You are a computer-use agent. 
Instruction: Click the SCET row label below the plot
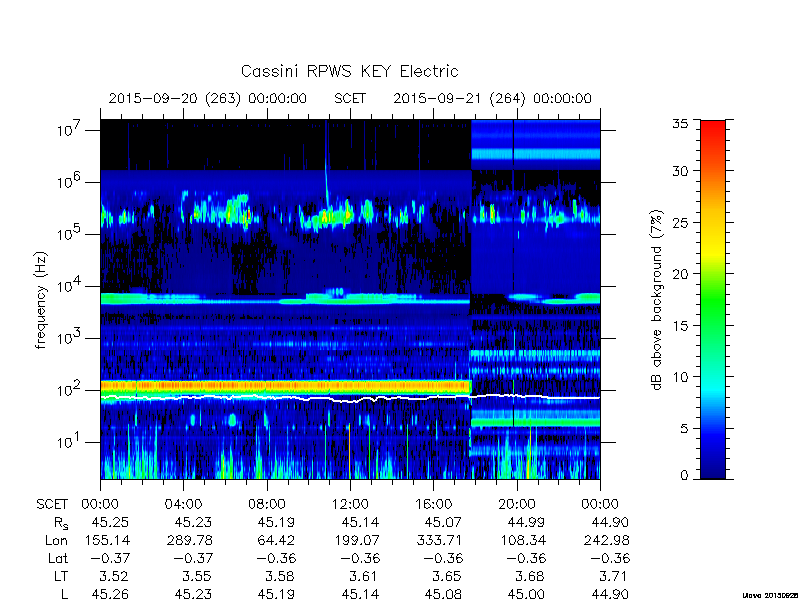[52, 504]
